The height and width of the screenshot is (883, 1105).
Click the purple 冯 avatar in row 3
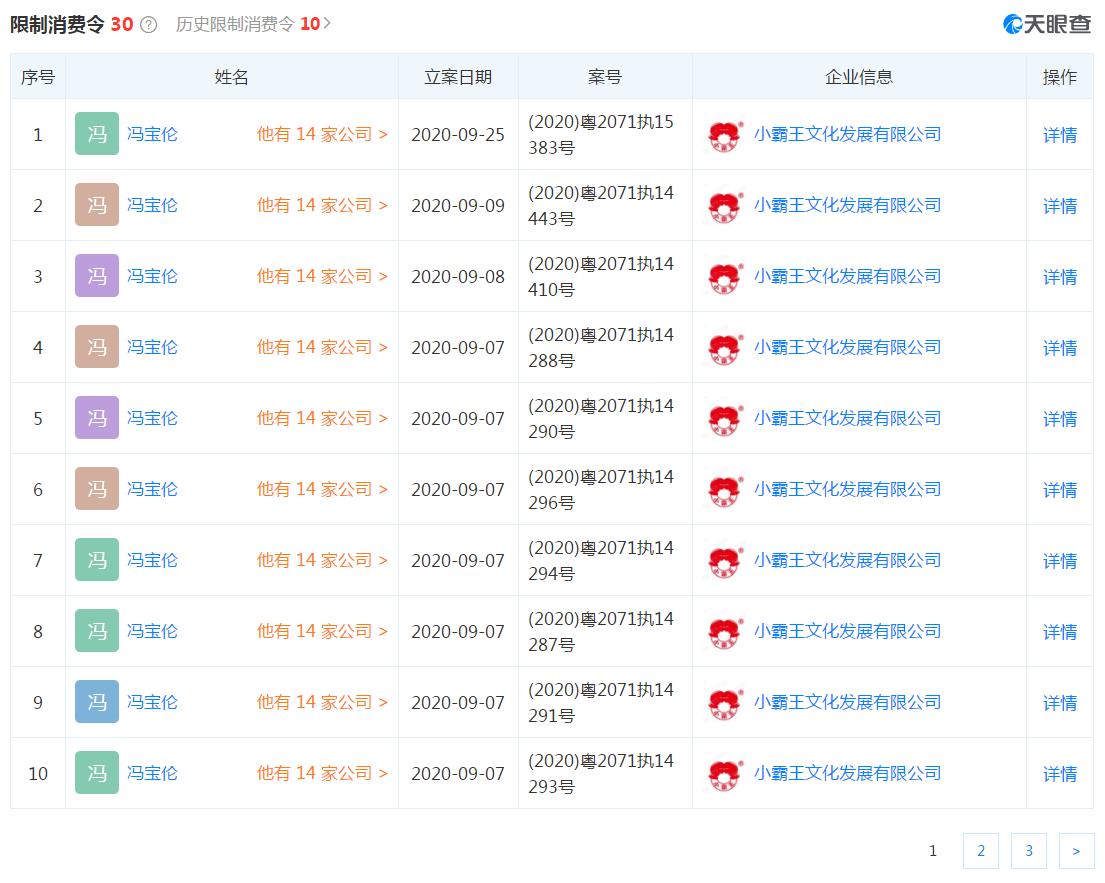(96, 276)
